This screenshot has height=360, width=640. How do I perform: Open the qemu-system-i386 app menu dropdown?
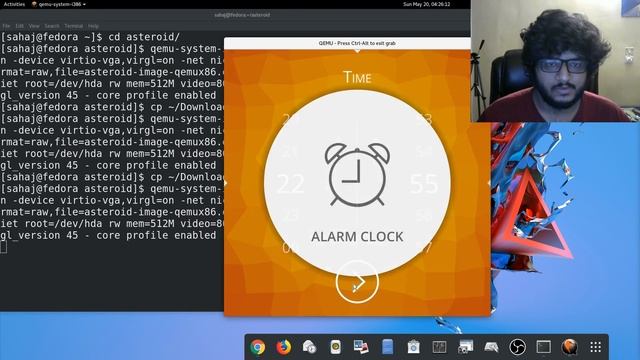(x=59, y=4)
